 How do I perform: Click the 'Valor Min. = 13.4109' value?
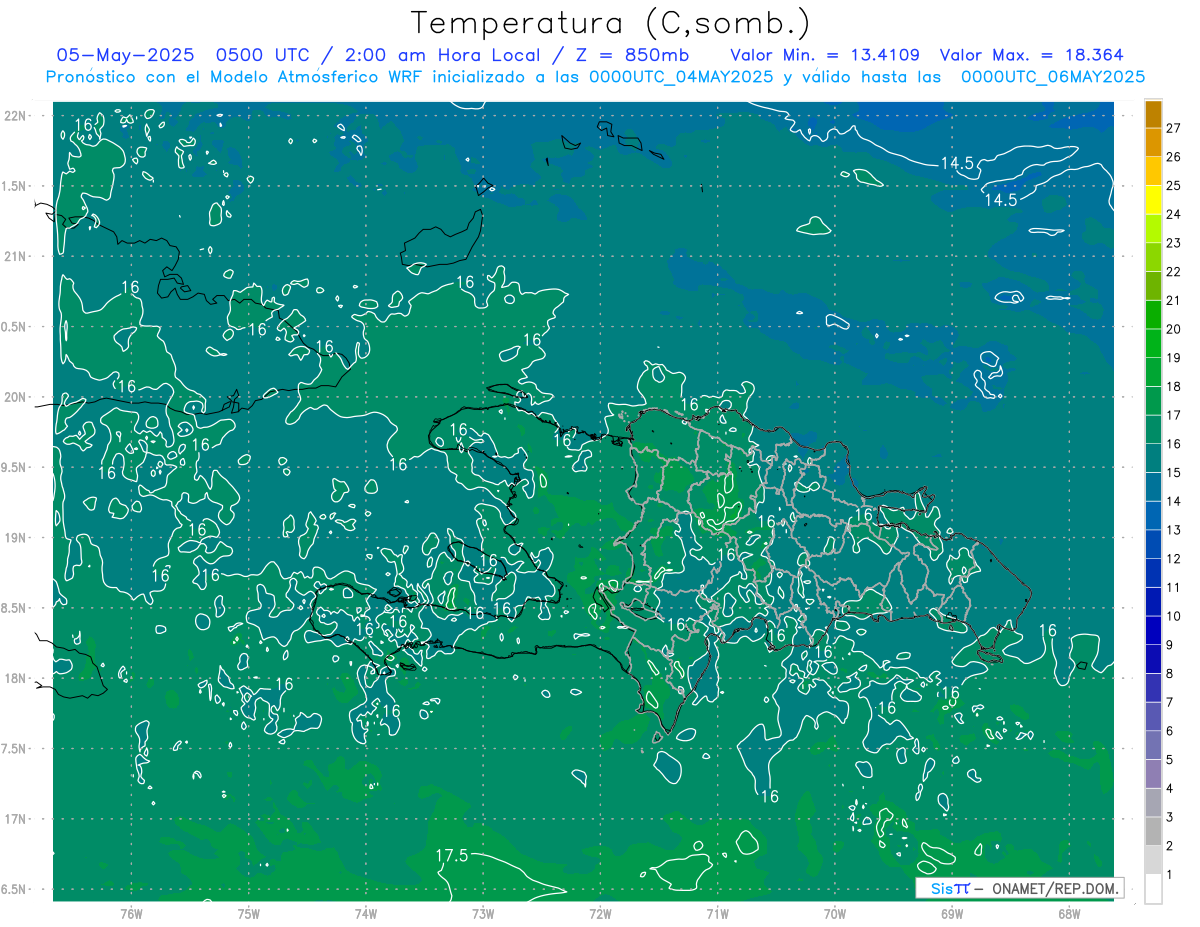[825, 55]
